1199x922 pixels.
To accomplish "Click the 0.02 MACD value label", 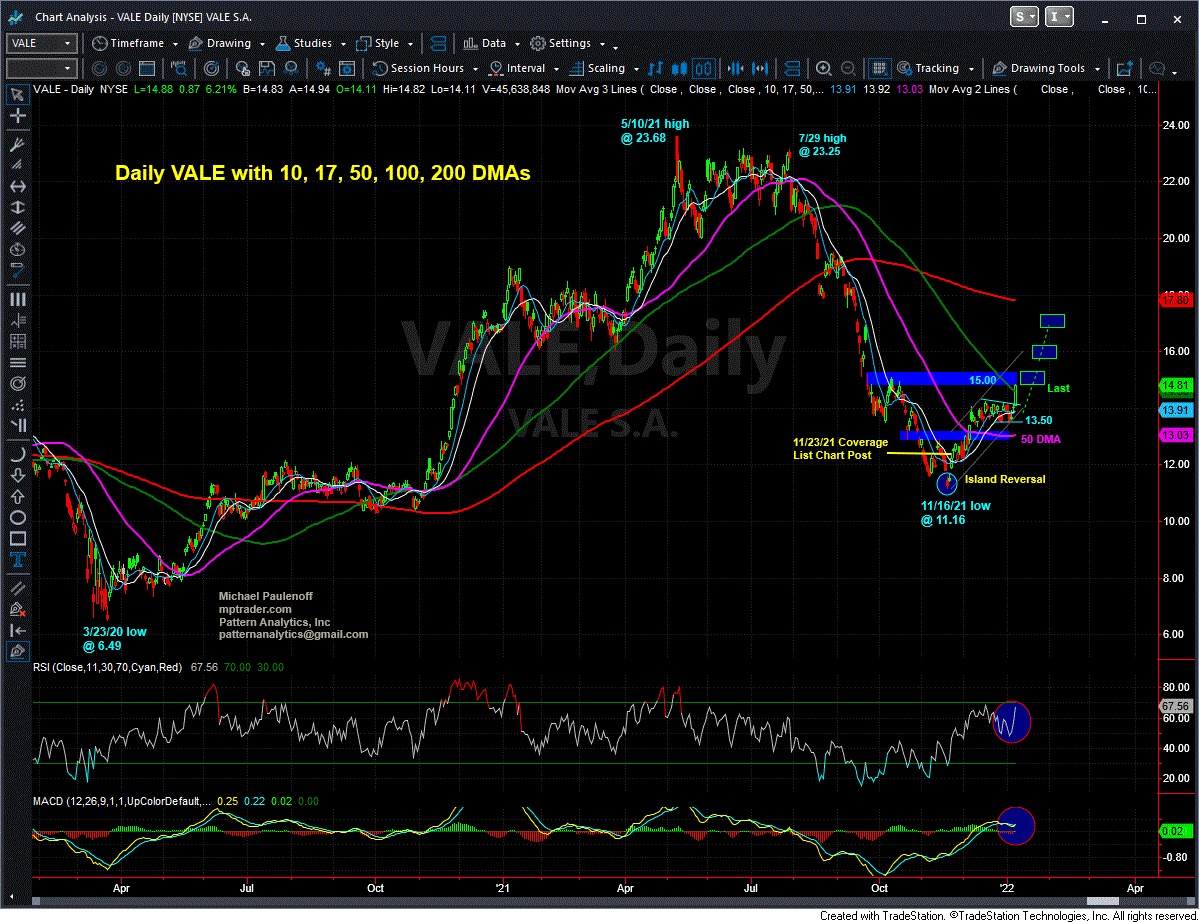I will pyautogui.click(x=1175, y=831).
